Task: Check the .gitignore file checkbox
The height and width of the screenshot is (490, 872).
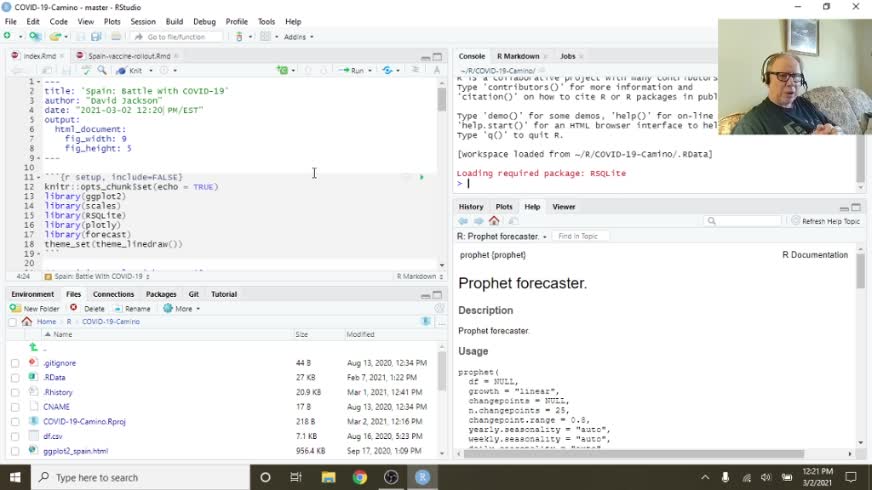Action: tap(15, 363)
